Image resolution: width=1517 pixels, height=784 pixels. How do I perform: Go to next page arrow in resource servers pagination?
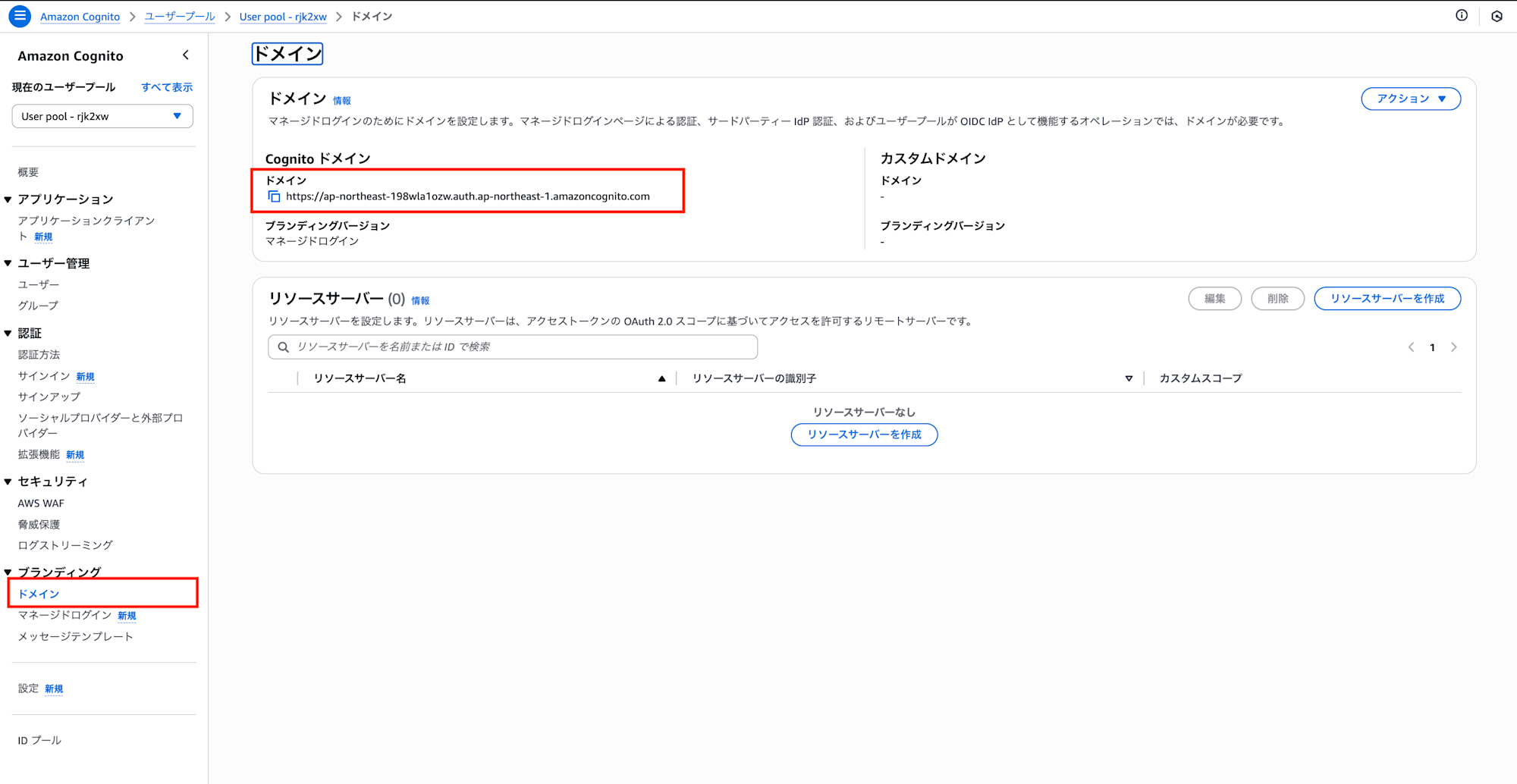[1454, 347]
